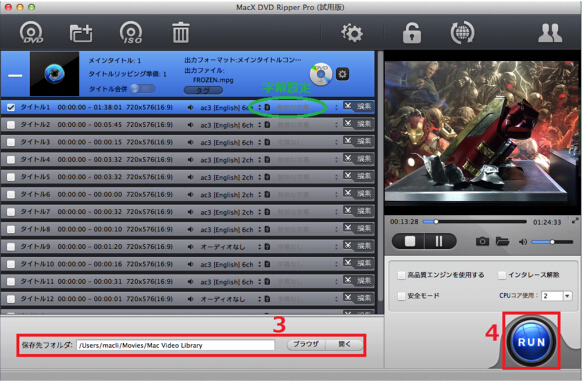
Task: Open the register unlock padlock icon
Action: 412,33
